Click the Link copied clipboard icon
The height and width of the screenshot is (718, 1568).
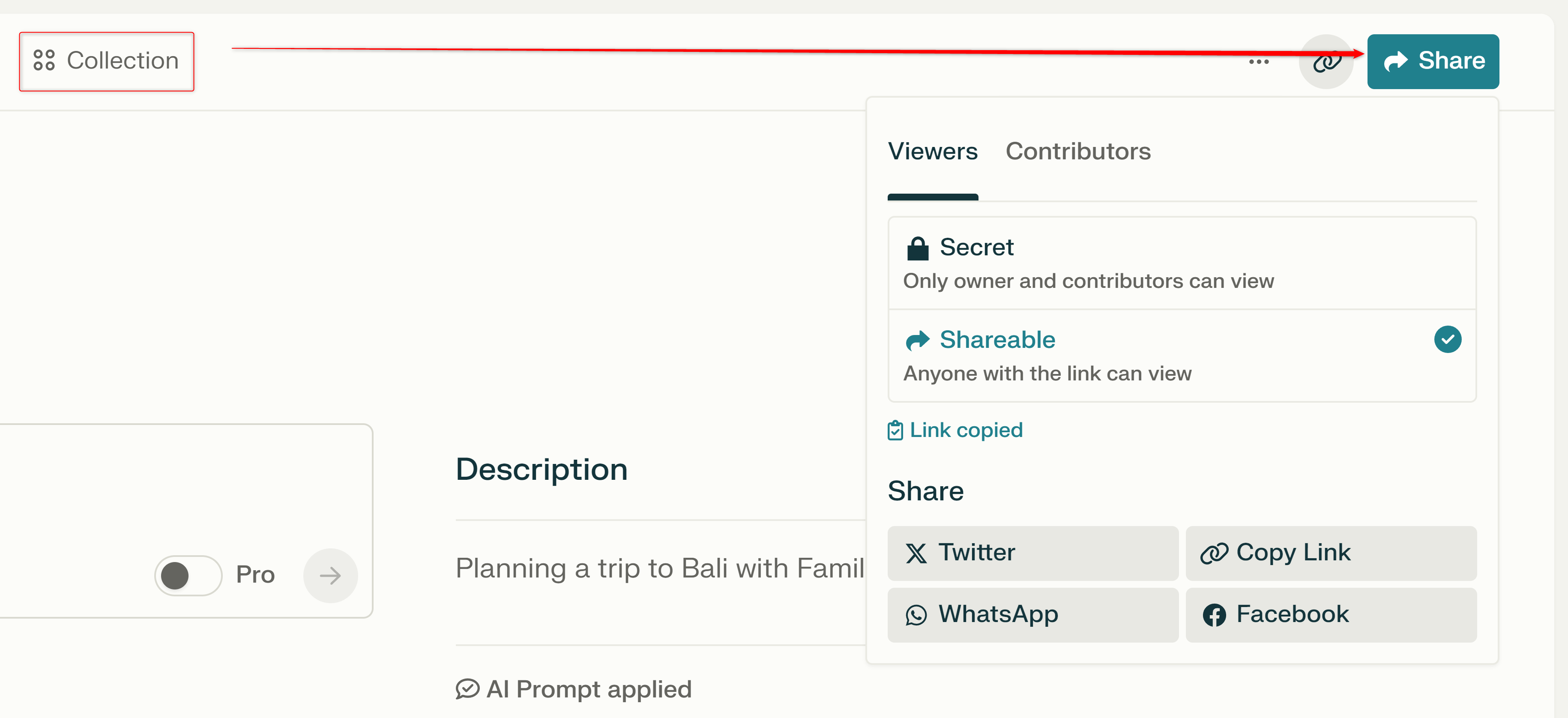click(x=895, y=430)
